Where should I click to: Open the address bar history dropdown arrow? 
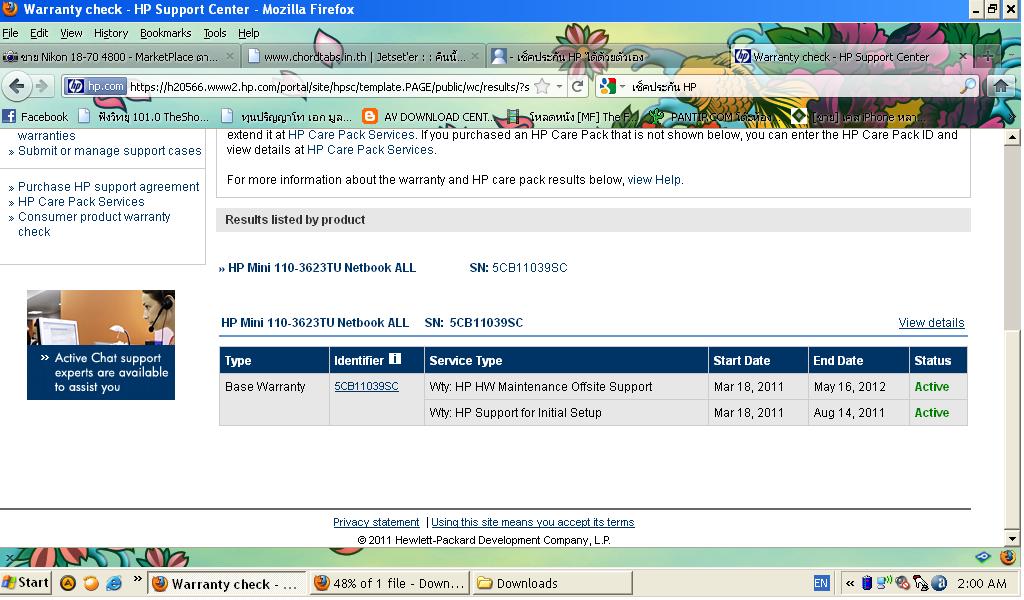click(558, 87)
